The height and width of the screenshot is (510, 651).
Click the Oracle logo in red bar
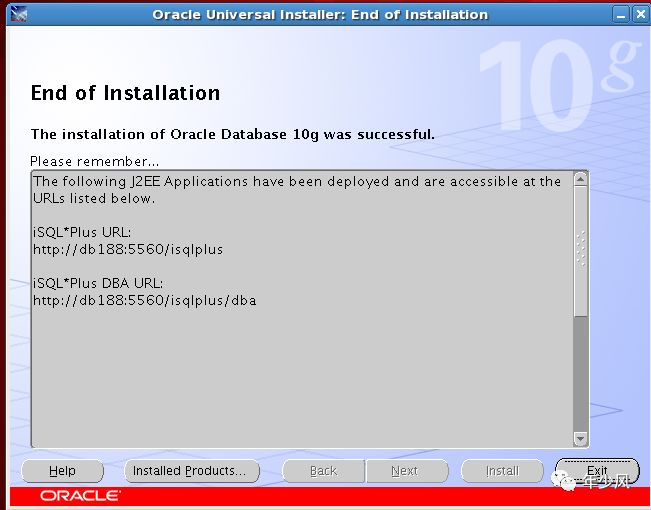coord(80,495)
